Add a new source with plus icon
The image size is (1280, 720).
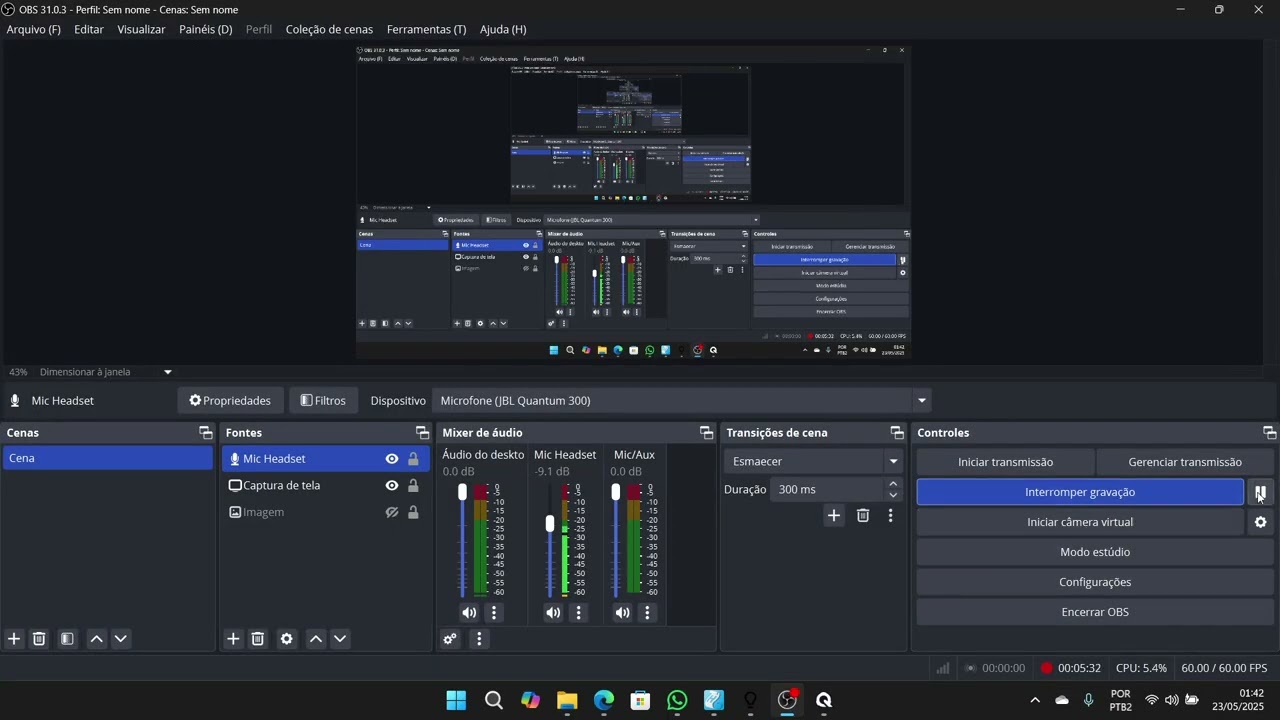coord(233,639)
